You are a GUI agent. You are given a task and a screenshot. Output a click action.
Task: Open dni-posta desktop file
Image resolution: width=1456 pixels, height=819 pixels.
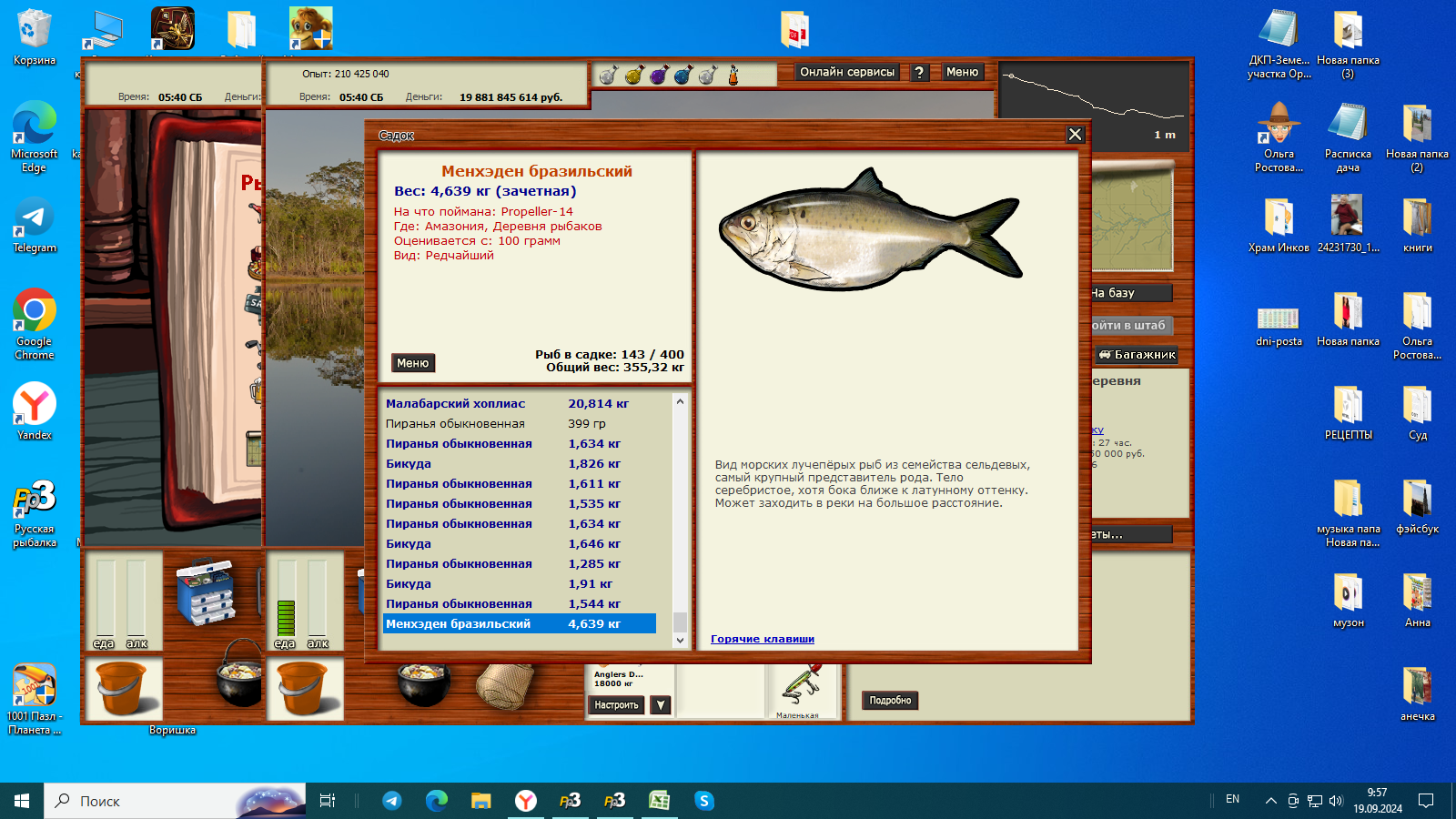pyautogui.click(x=1279, y=326)
